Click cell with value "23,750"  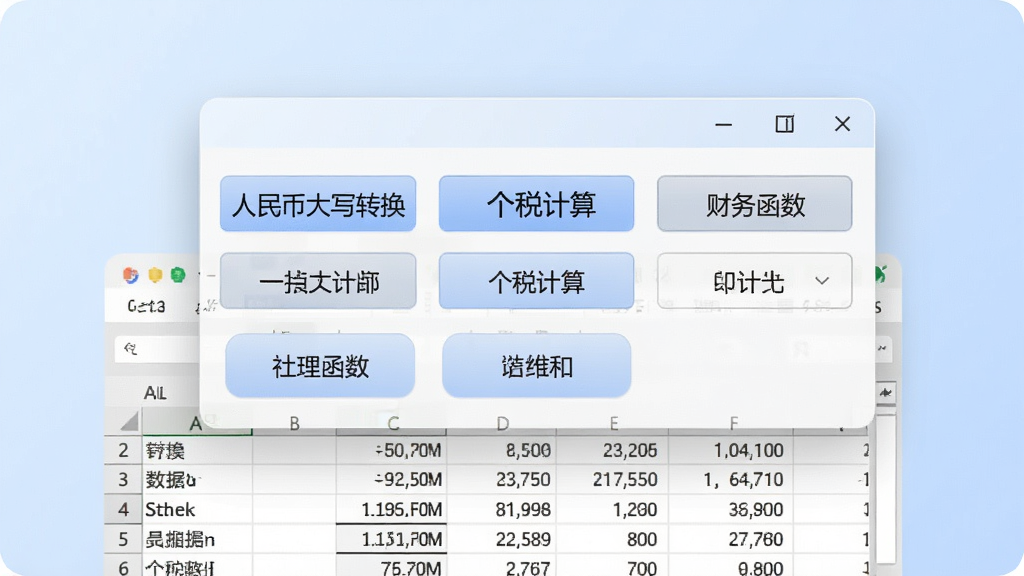coord(502,479)
